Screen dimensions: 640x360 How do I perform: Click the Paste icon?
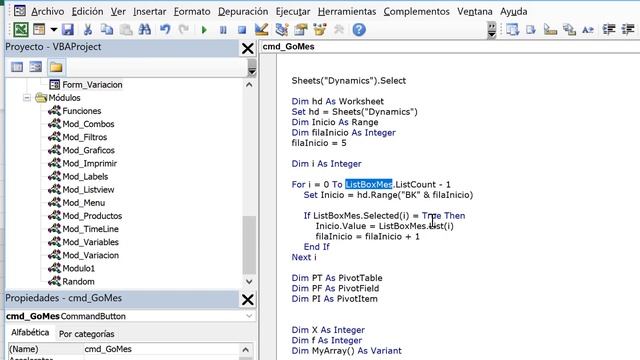(x=126, y=30)
